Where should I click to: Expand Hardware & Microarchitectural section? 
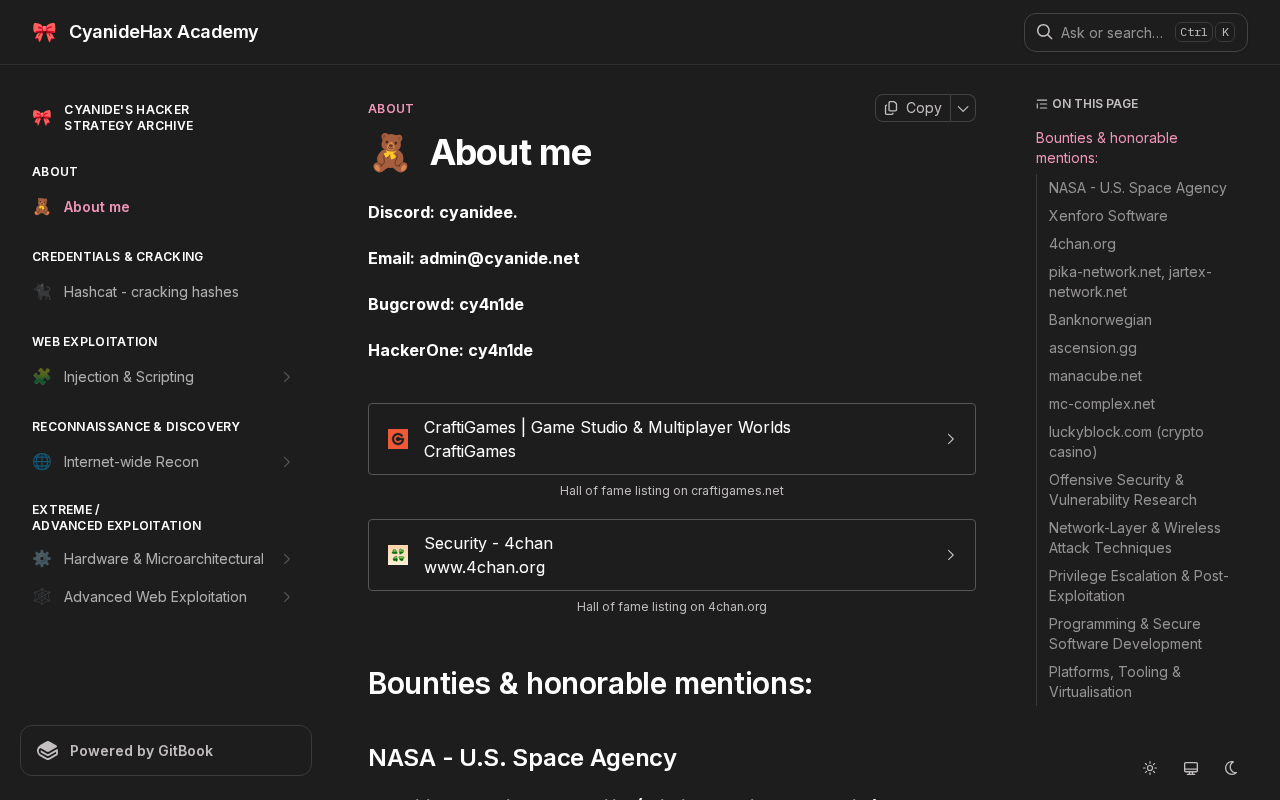pos(287,559)
